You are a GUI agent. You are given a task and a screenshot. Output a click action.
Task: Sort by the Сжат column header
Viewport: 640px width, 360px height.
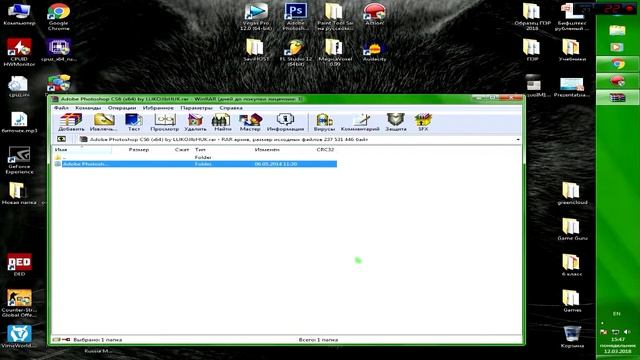click(182, 150)
